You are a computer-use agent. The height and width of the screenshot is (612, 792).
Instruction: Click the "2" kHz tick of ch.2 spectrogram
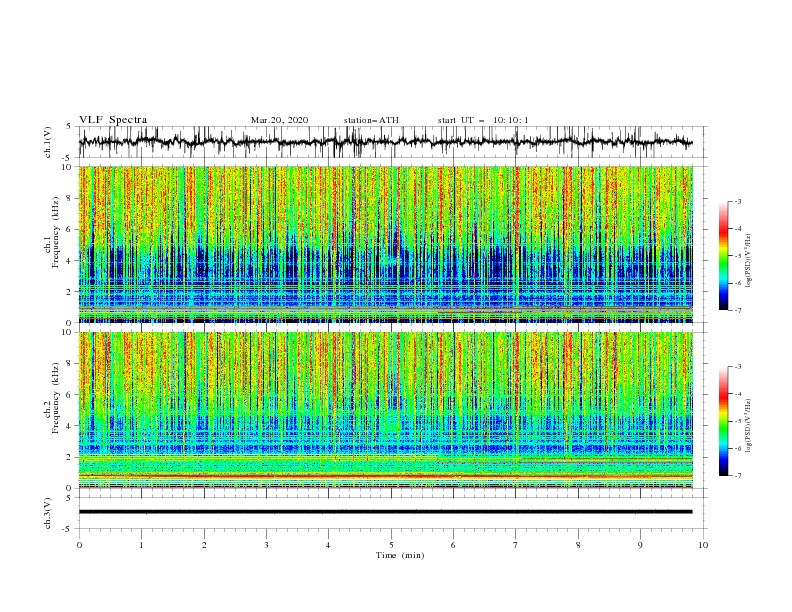point(70,457)
